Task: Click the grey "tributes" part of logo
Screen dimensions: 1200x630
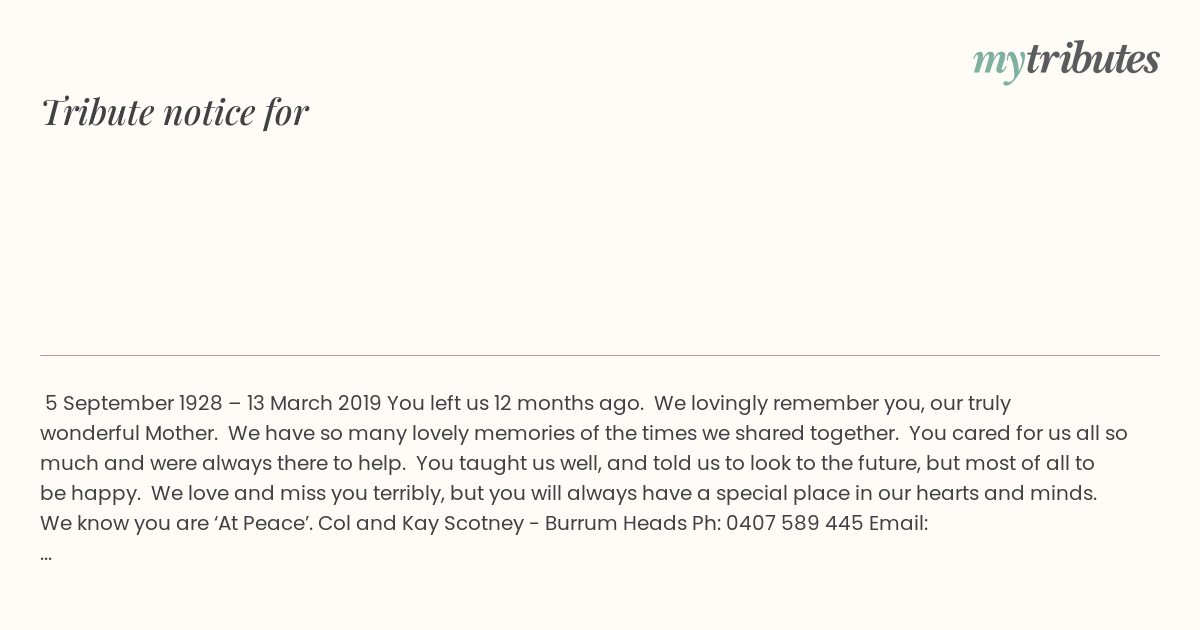Action: 1093,59
